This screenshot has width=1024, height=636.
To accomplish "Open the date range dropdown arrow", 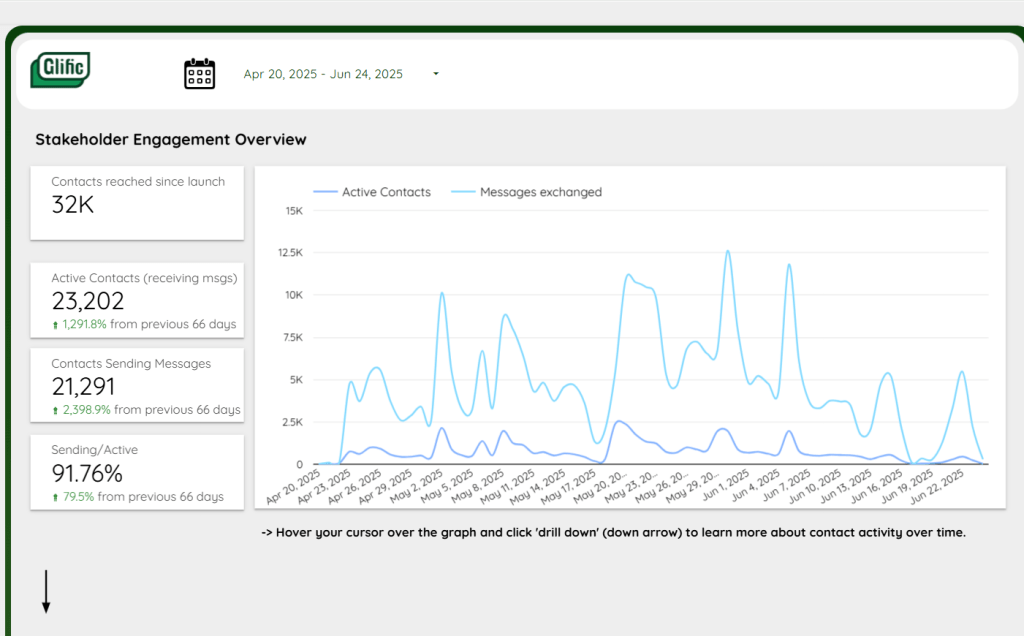I will click(x=436, y=74).
